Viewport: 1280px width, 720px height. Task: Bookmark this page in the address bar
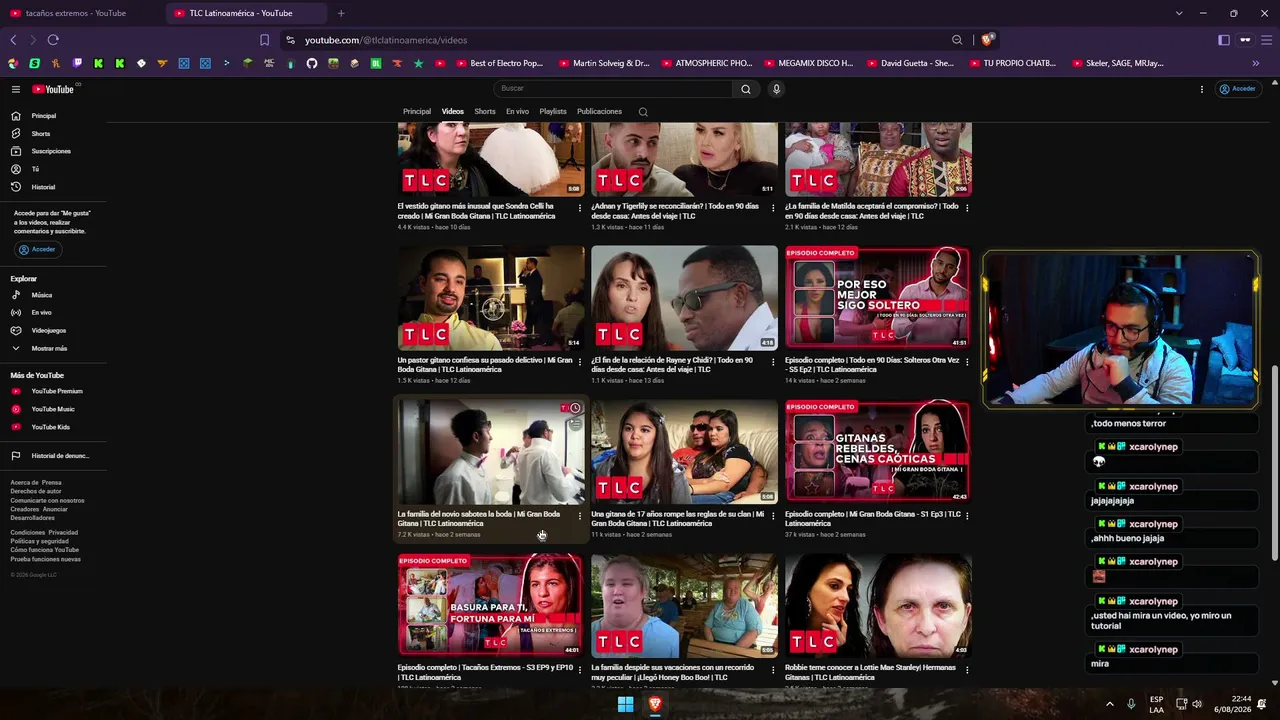pyautogui.click(x=264, y=40)
